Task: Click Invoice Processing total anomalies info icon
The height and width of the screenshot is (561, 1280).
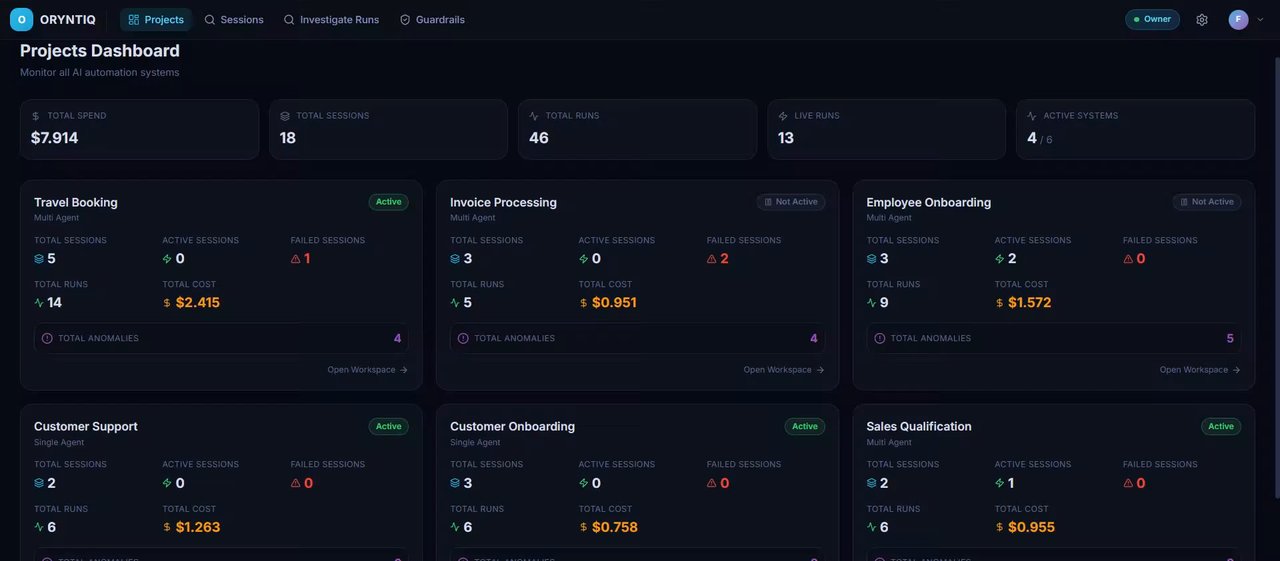Action: click(463, 338)
